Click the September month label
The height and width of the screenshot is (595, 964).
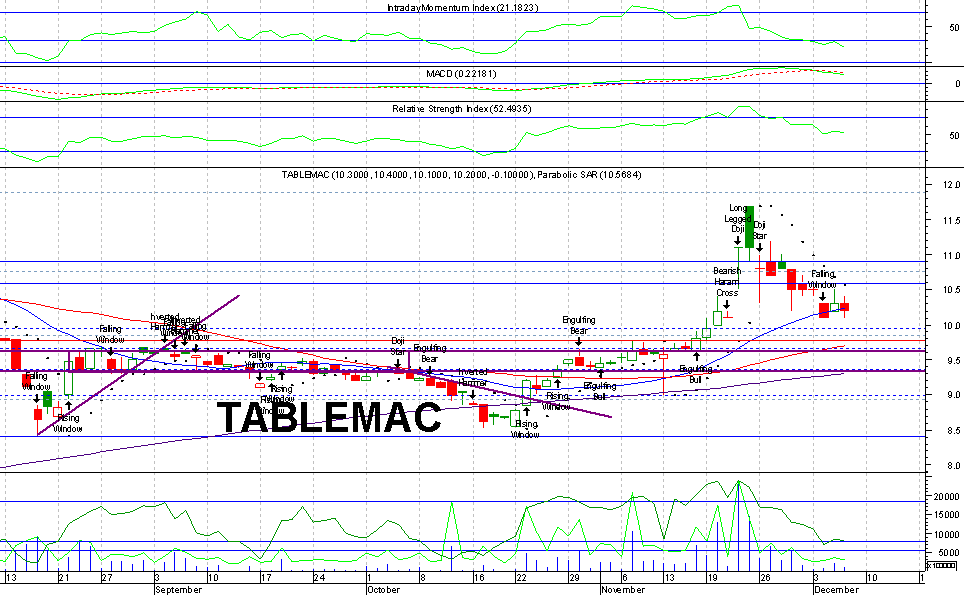click(x=178, y=589)
